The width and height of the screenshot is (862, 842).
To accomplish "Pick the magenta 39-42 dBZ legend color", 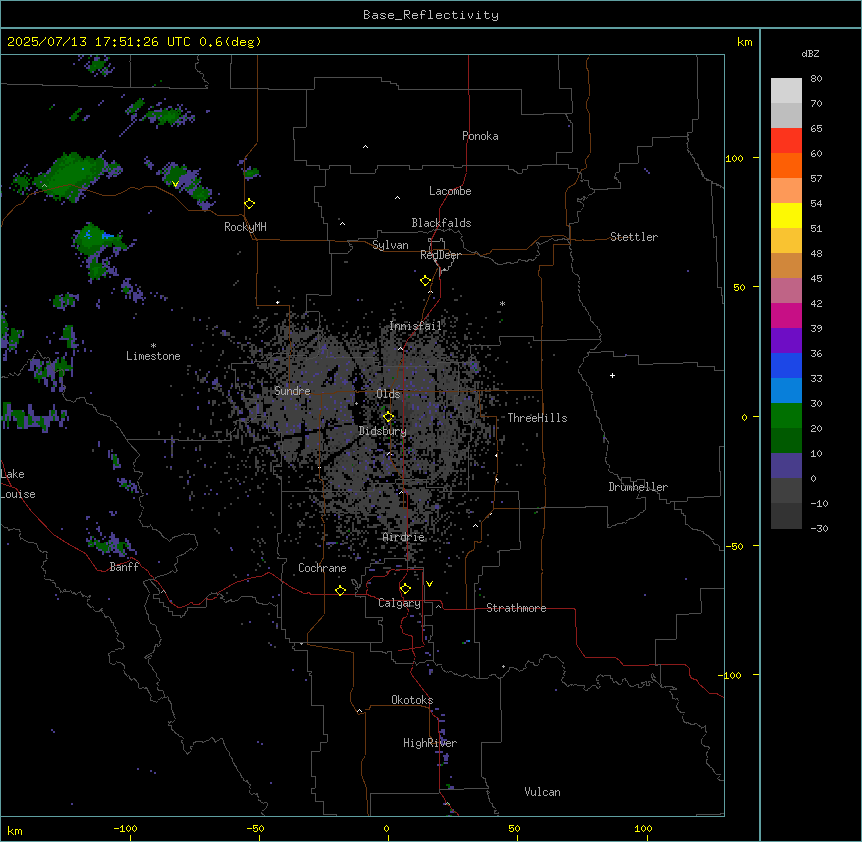I will click(x=786, y=316).
